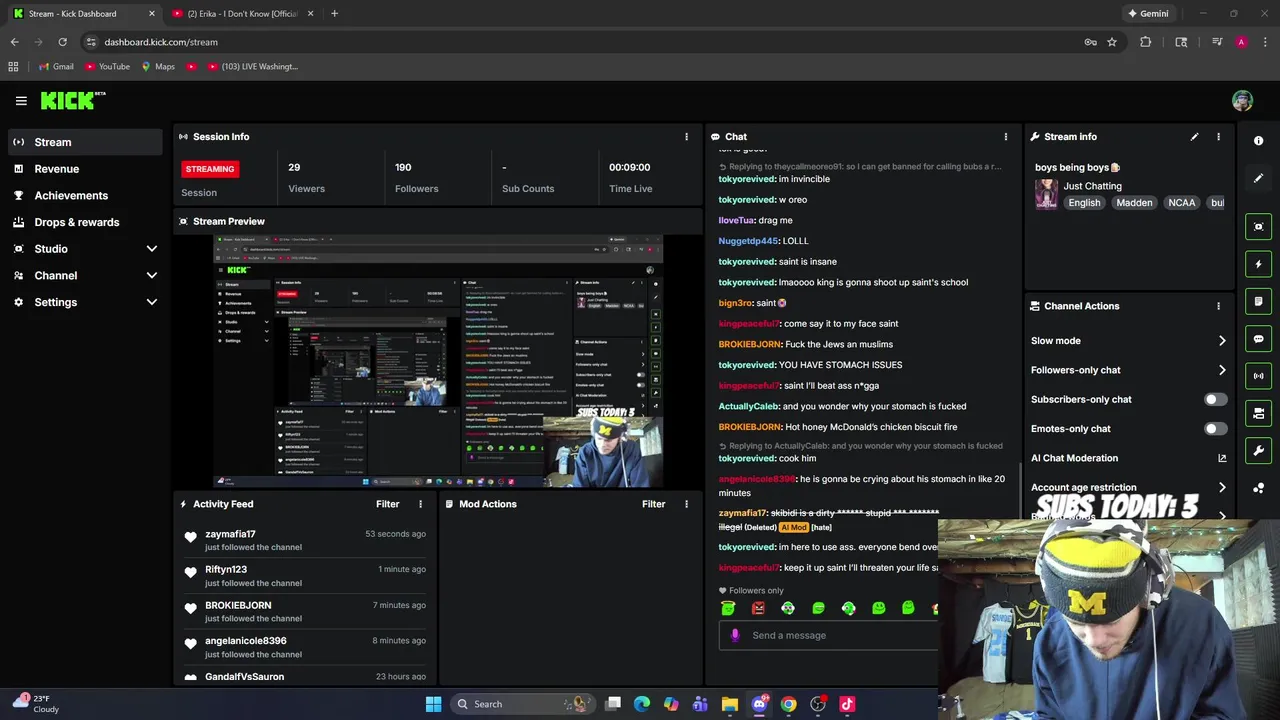
Task: Open Revenue page in sidebar
Action: coord(85,169)
